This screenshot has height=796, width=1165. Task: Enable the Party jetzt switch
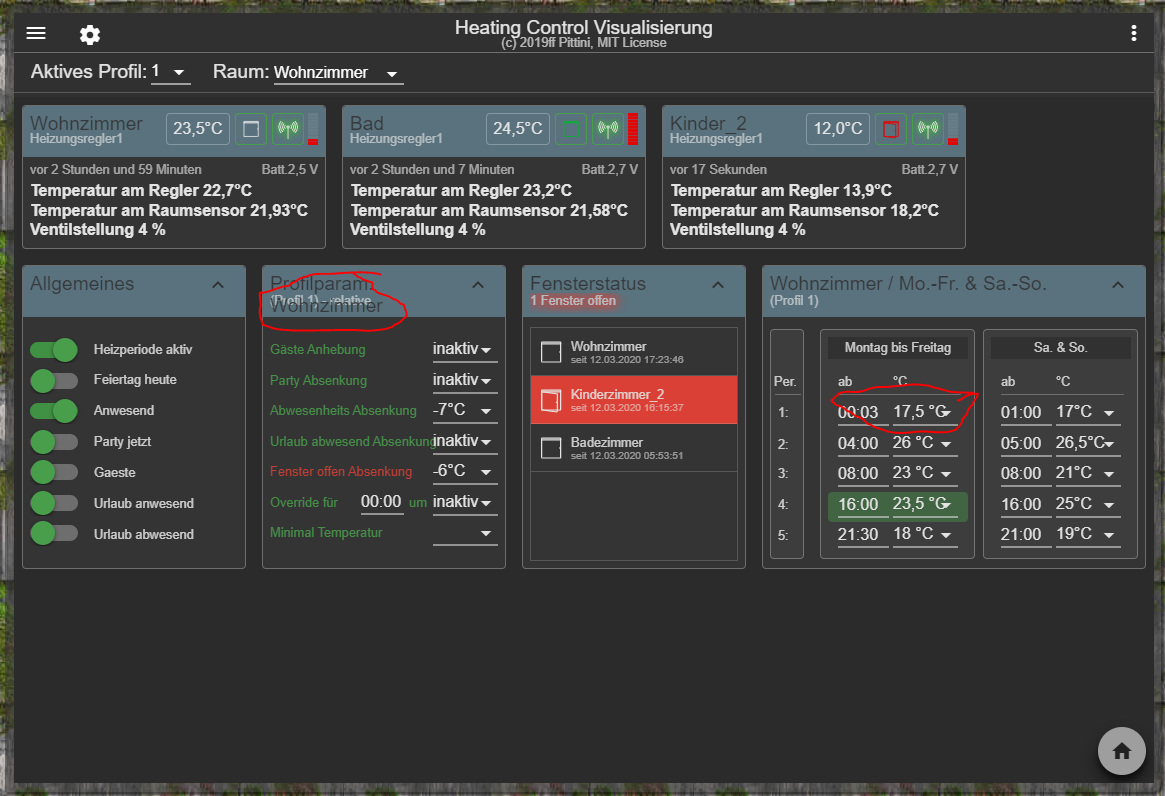point(54,442)
